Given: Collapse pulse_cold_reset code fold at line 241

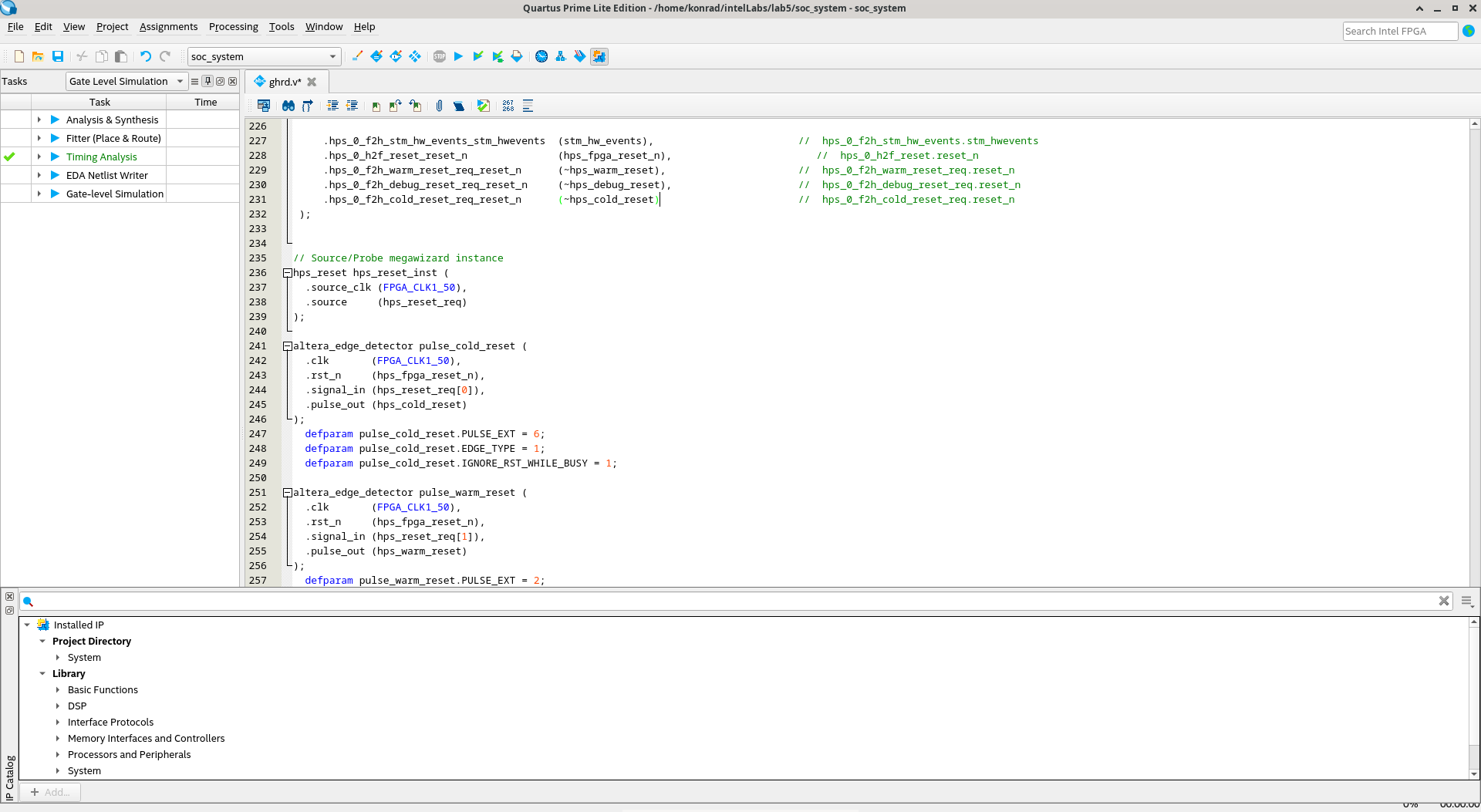Looking at the screenshot, I should 287,346.
